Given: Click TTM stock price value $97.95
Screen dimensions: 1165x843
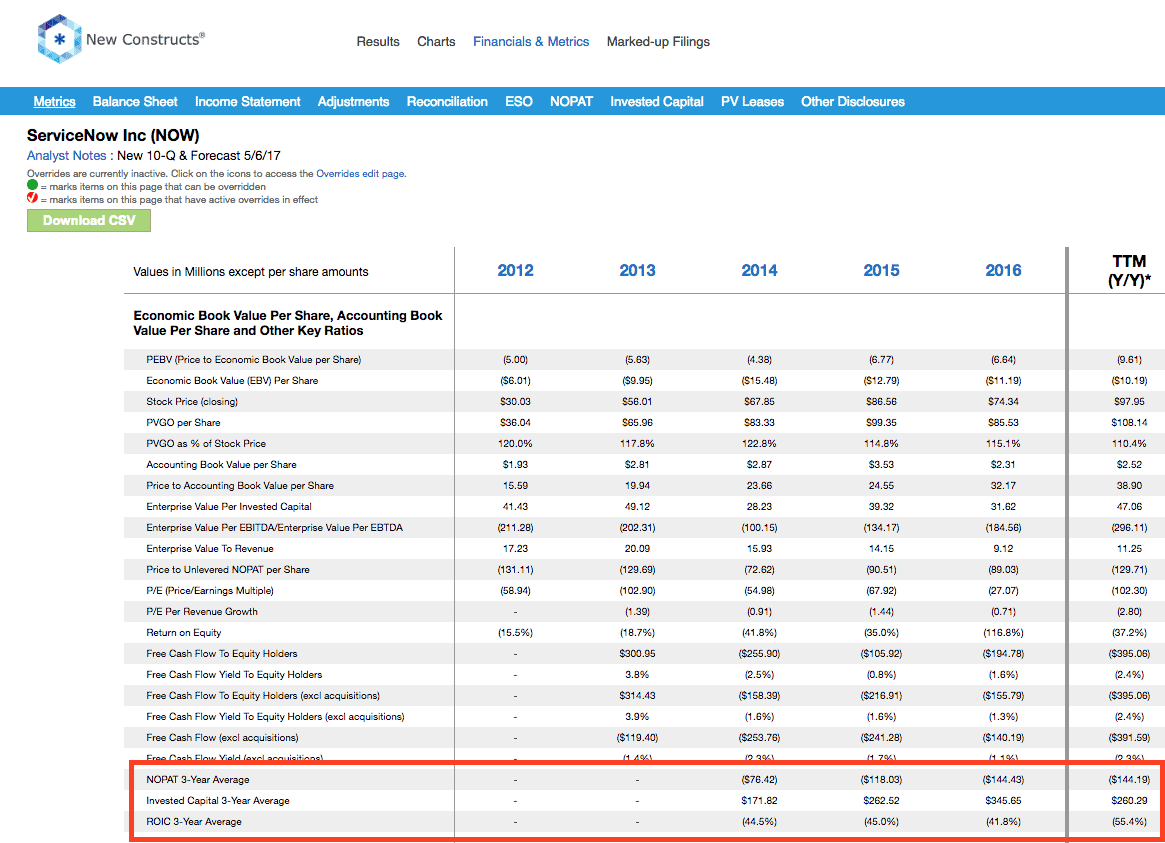Looking at the screenshot, I should pos(1129,402).
